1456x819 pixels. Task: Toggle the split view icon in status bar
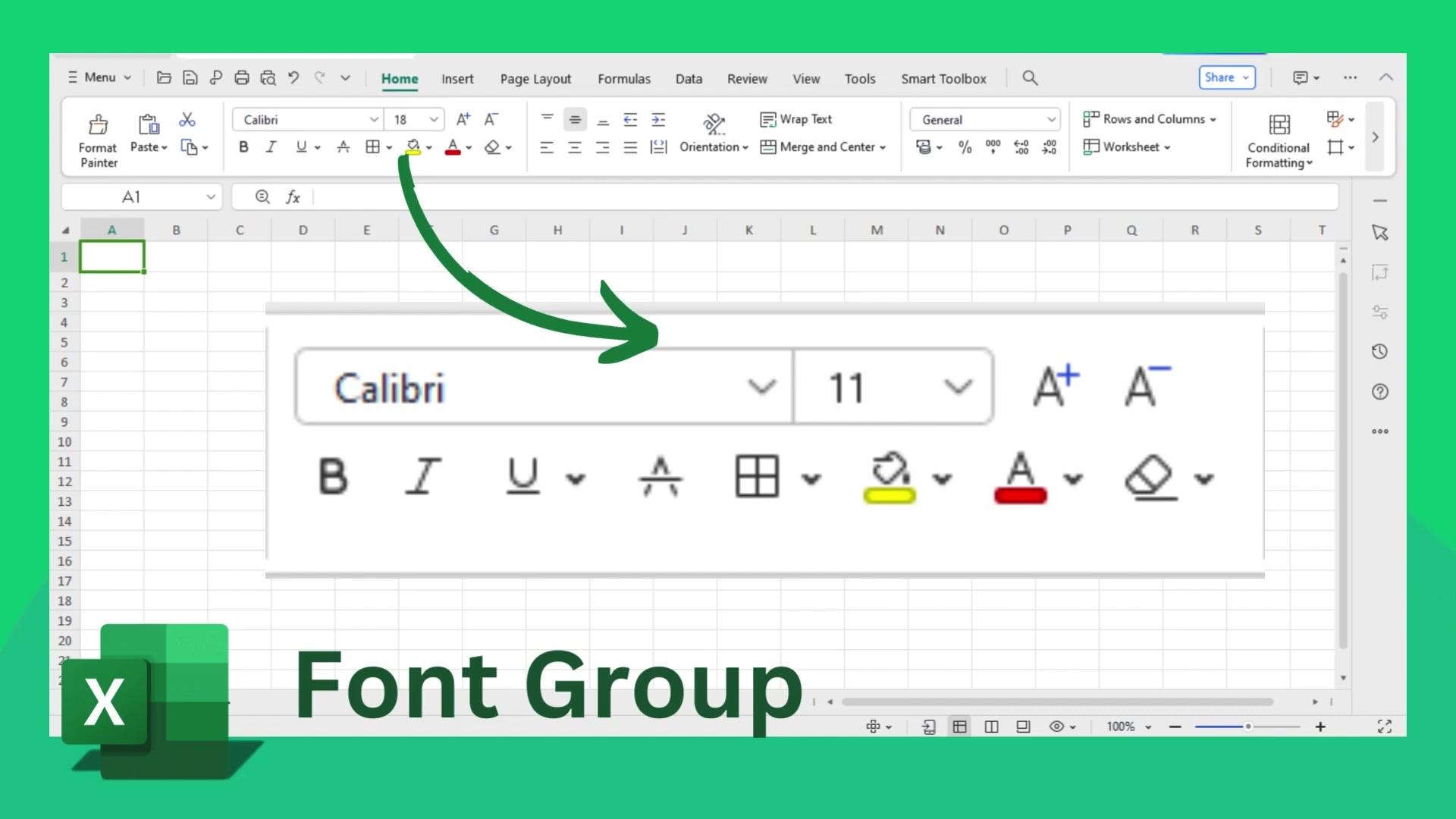pos(991,726)
